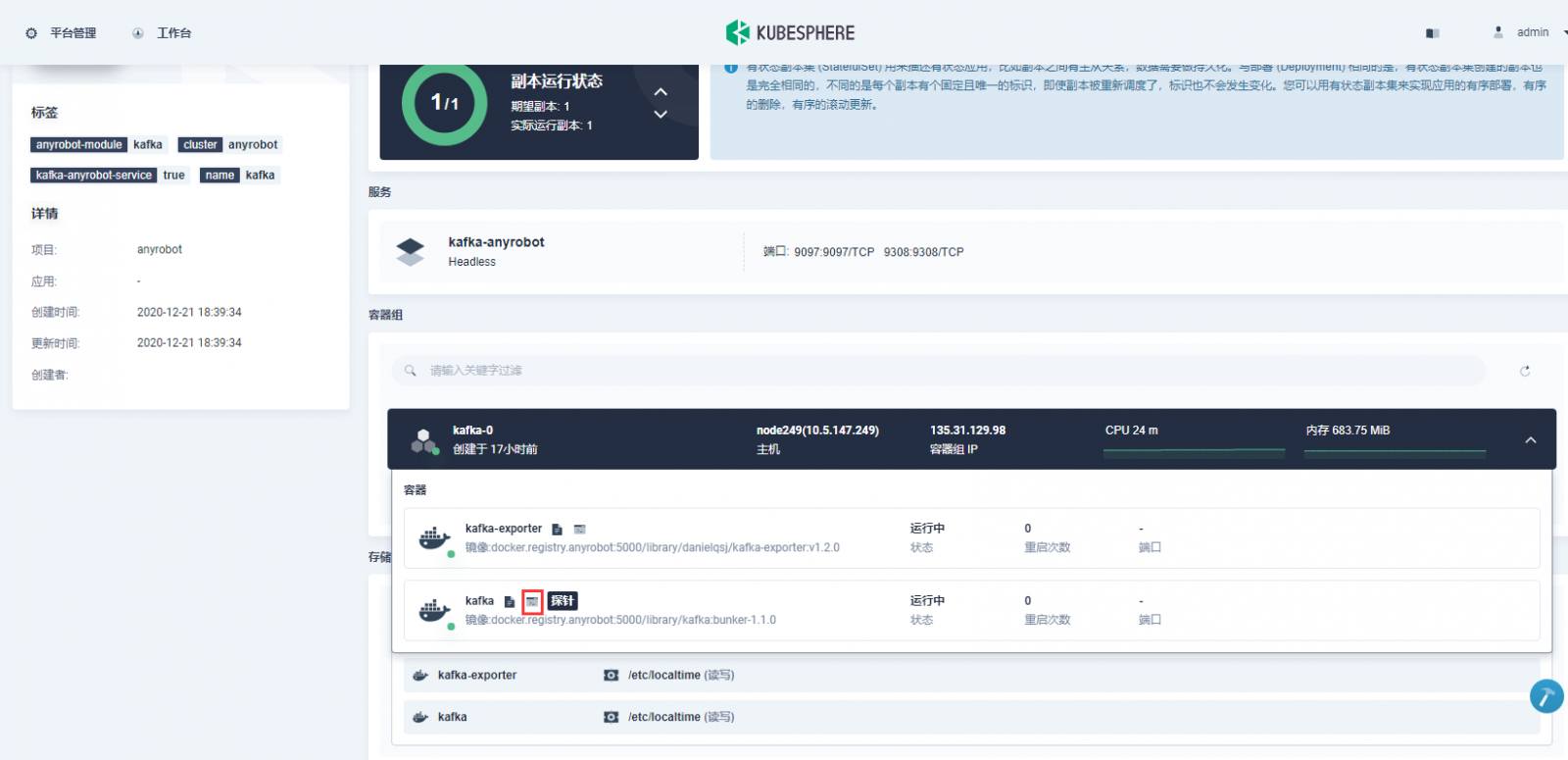This screenshot has height=760, width=1568.
Task: Open the kafka-0 pod link
Action: click(472, 431)
